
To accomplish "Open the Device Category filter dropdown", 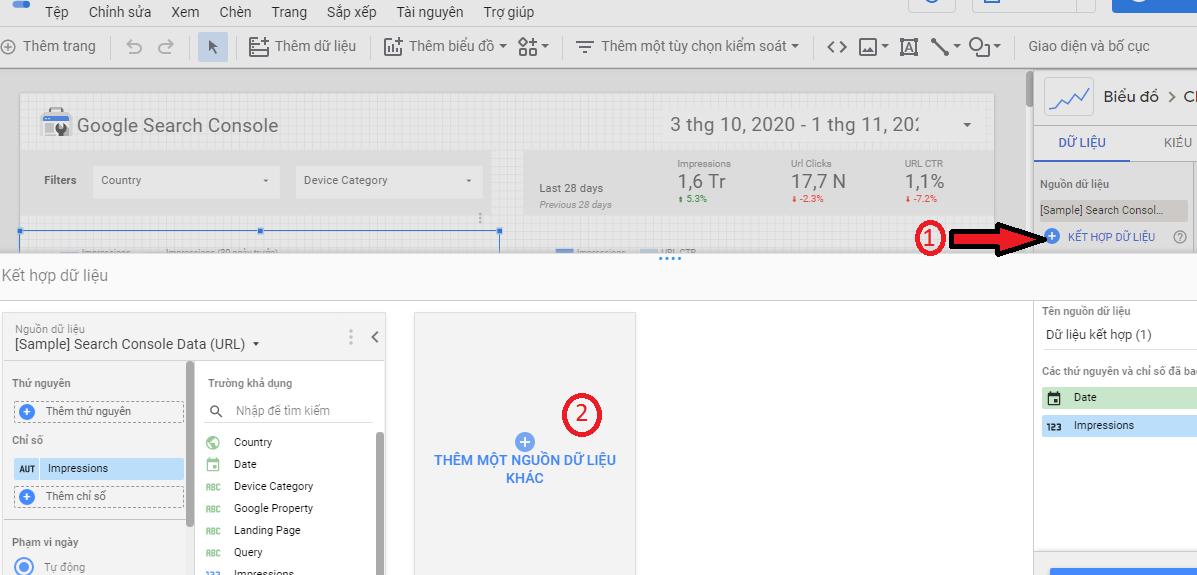I will pyautogui.click(x=389, y=181).
